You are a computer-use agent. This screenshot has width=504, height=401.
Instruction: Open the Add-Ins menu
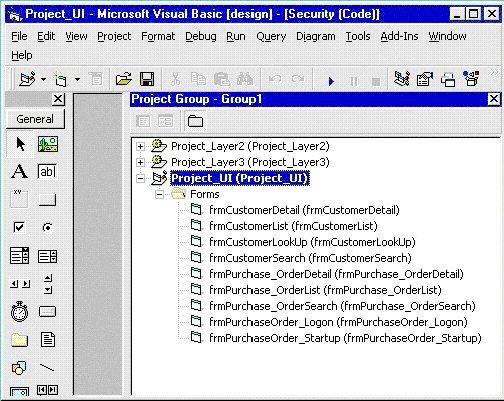pos(399,36)
